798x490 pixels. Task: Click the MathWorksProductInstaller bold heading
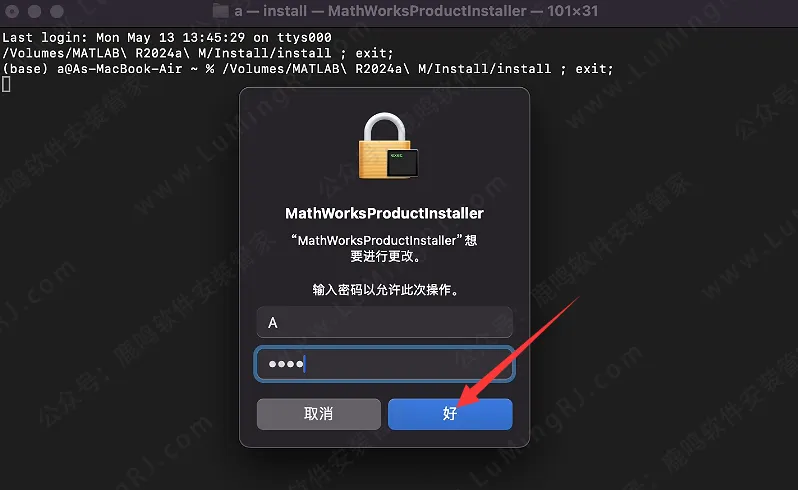tap(384, 213)
